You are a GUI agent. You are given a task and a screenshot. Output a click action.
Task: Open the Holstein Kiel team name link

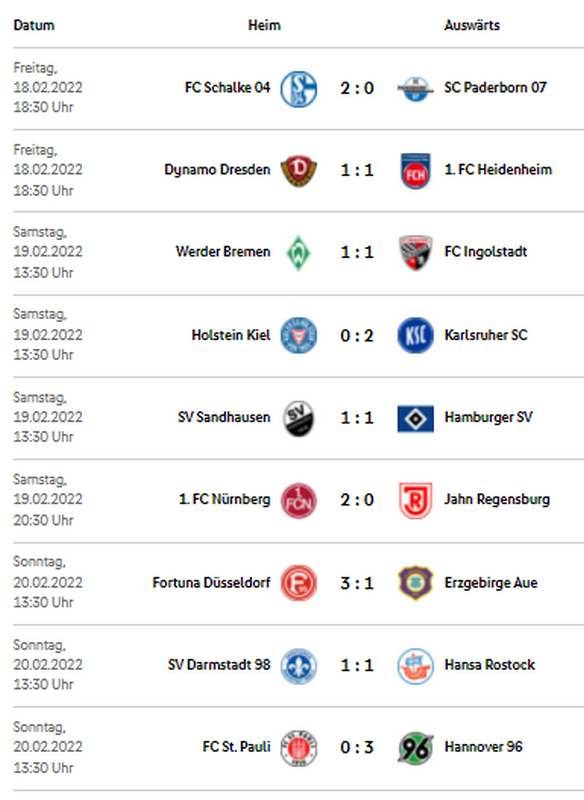[231, 335]
